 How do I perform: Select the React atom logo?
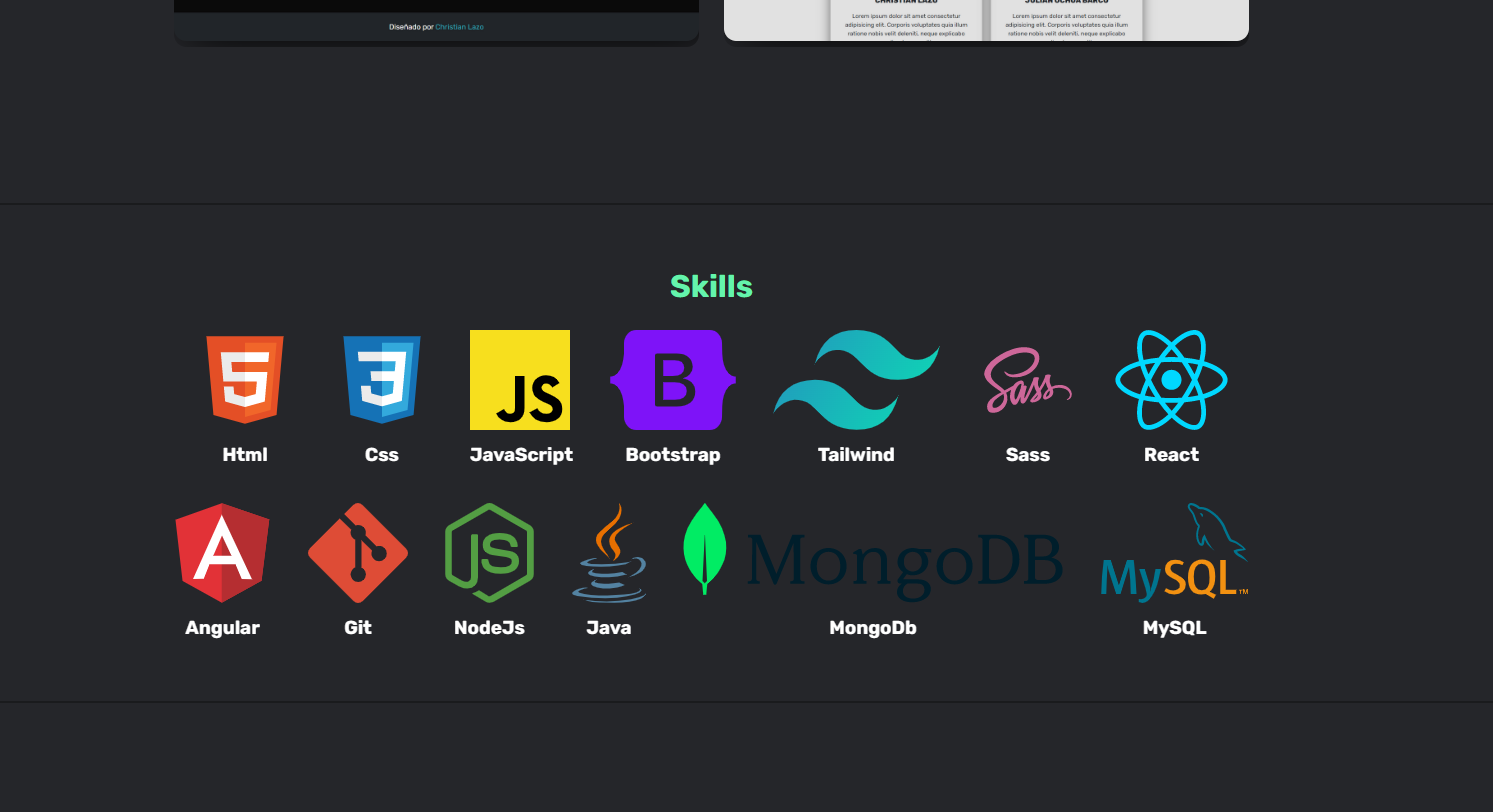1171,380
